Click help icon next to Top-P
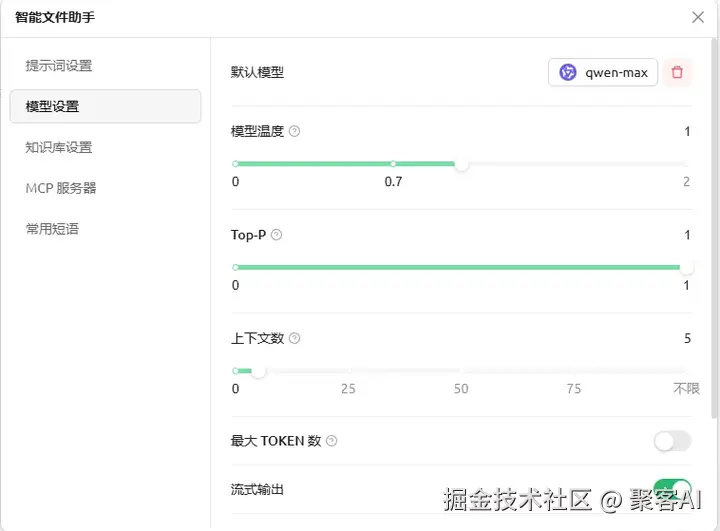720x531 pixels. [x=277, y=235]
